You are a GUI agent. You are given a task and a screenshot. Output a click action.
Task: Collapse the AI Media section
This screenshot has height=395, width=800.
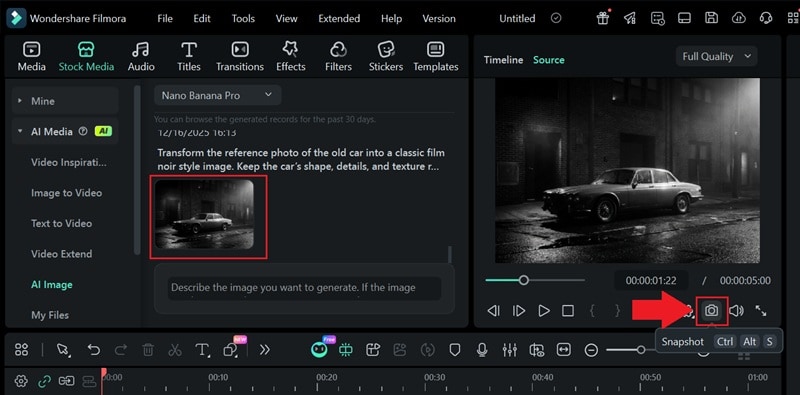tap(20, 131)
